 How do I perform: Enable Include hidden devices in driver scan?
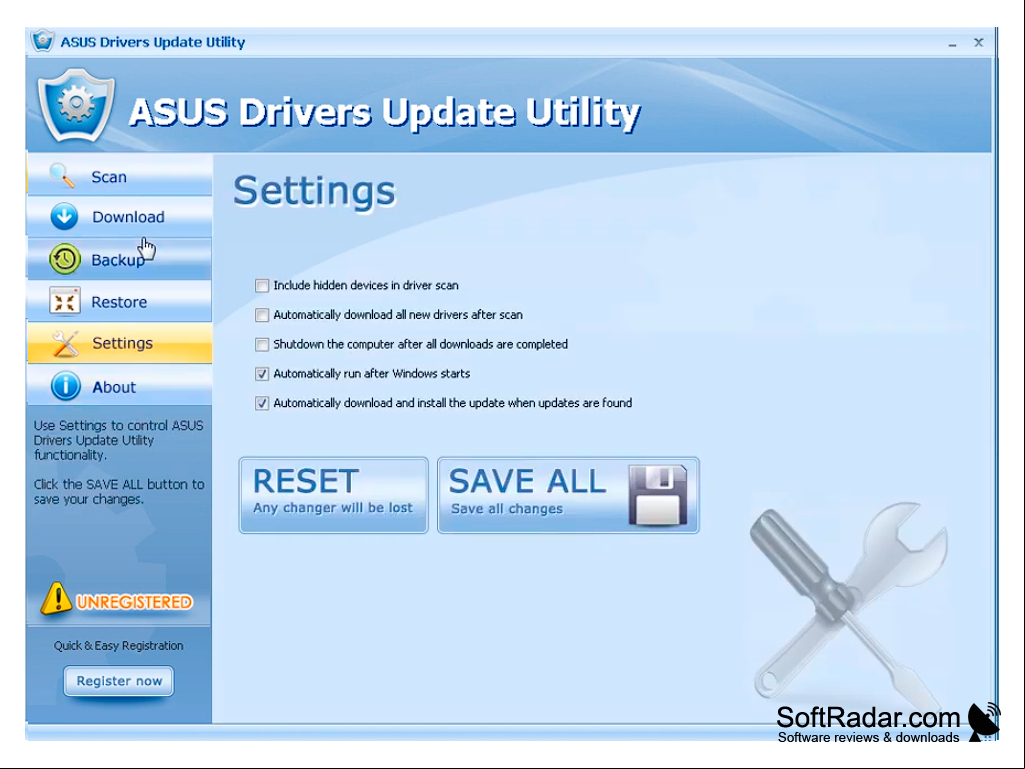[262, 286]
